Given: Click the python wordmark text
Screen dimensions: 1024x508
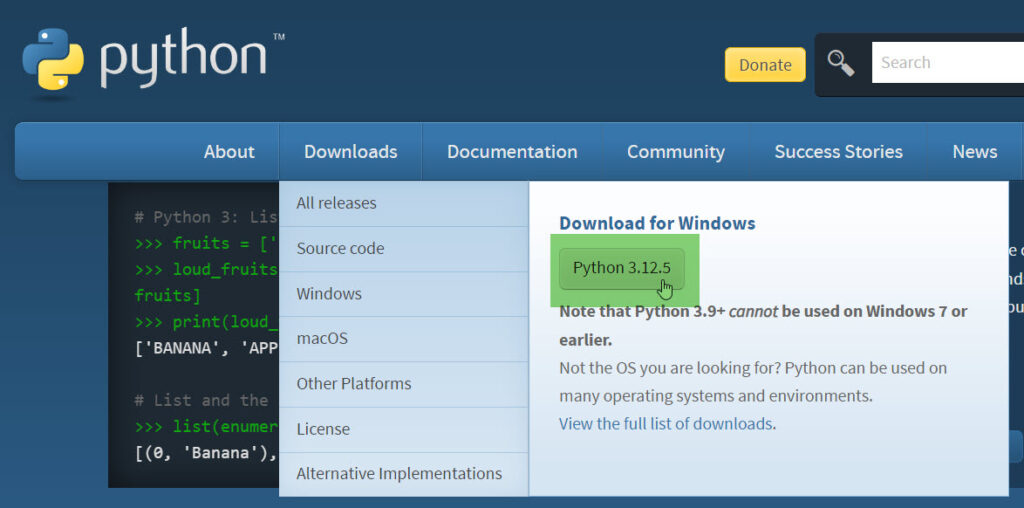Looking at the screenshot, I should (183, 58).
